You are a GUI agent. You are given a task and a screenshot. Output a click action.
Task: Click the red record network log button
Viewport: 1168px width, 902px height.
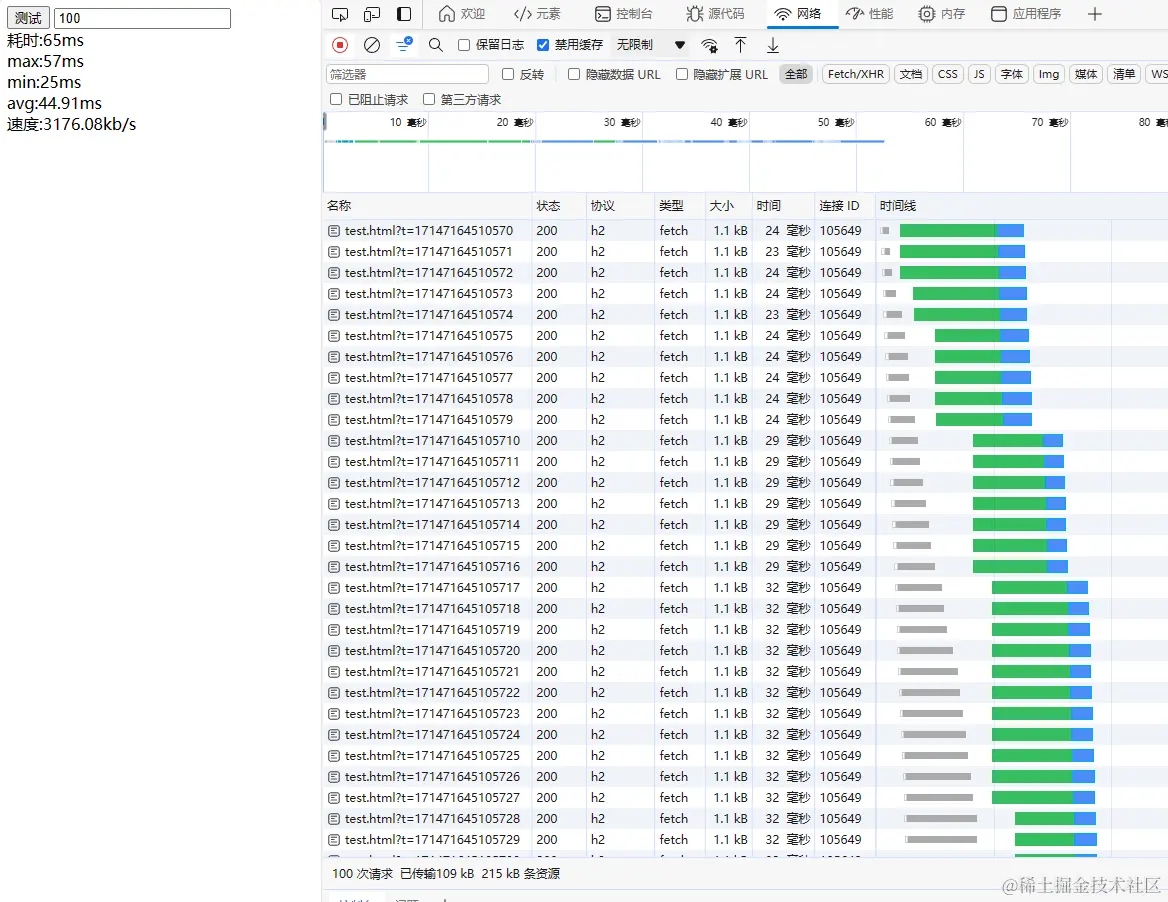click(x=340, y=45)
